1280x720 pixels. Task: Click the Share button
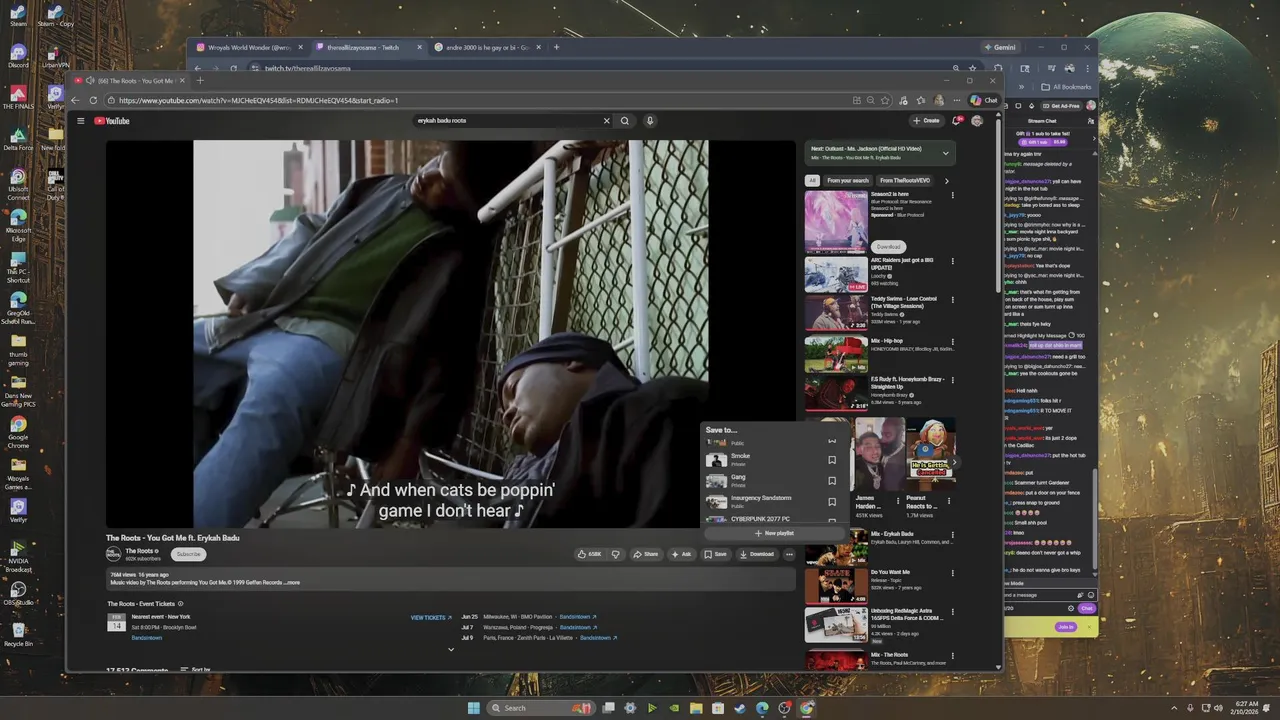pos(645,554)
